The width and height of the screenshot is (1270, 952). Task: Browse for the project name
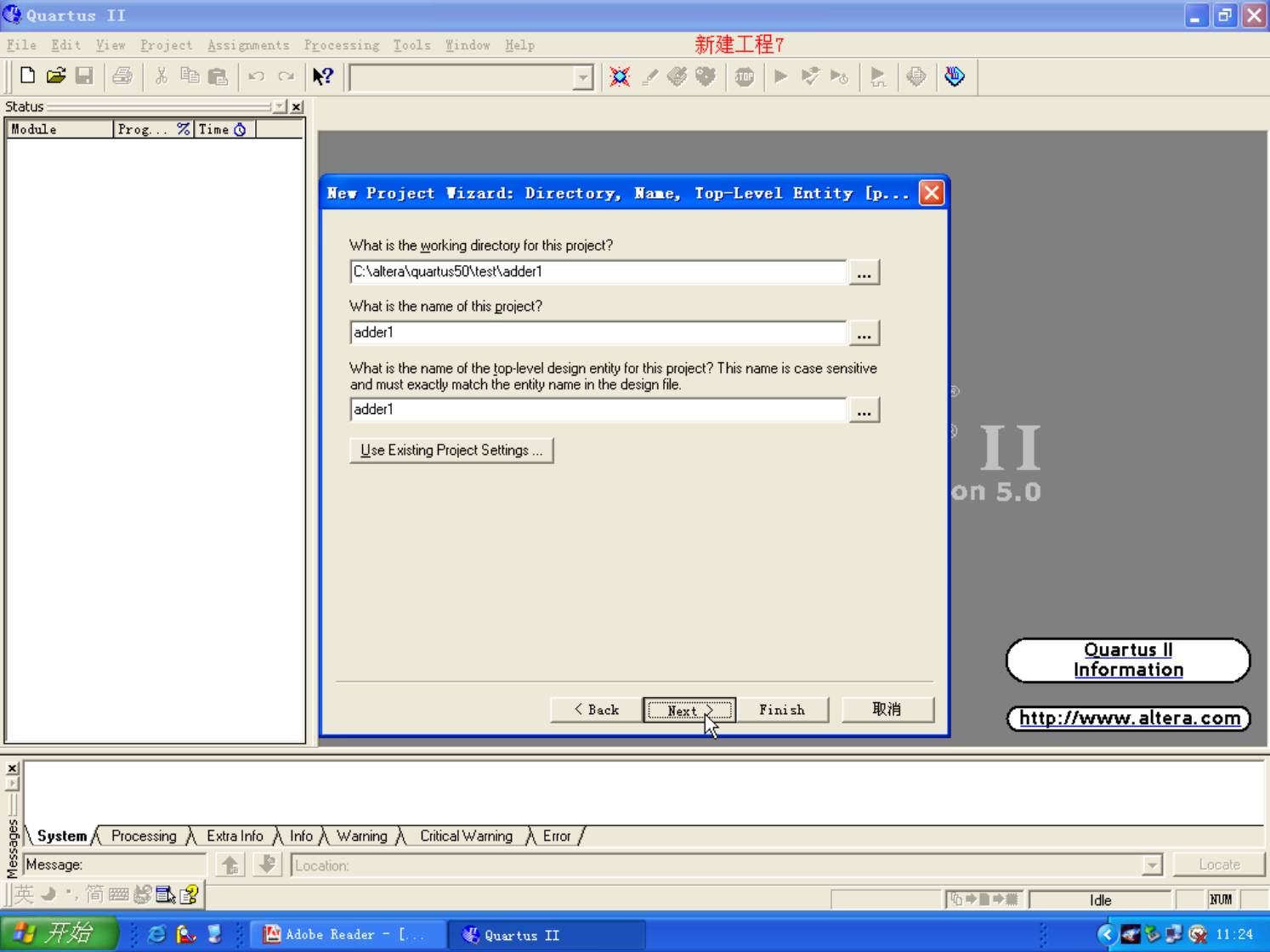pyautogui.click(x=864, y=333)
